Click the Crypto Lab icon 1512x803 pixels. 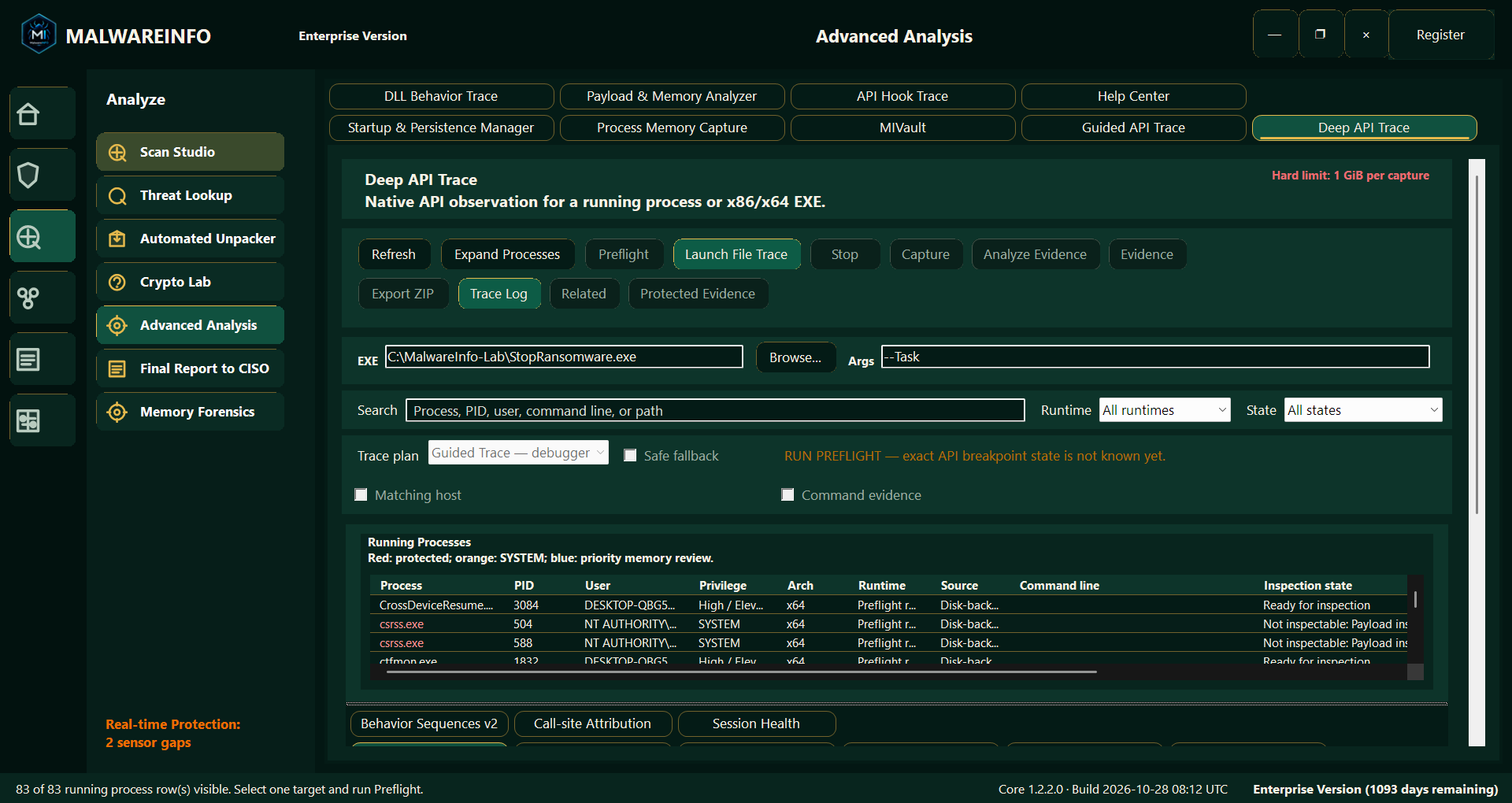coord(117,283)
